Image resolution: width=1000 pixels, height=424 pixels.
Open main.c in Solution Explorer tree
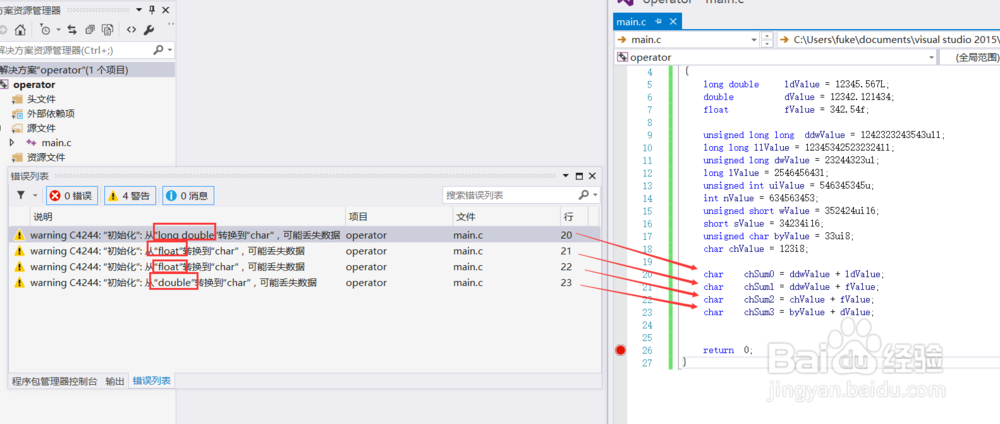coord(57,143)
